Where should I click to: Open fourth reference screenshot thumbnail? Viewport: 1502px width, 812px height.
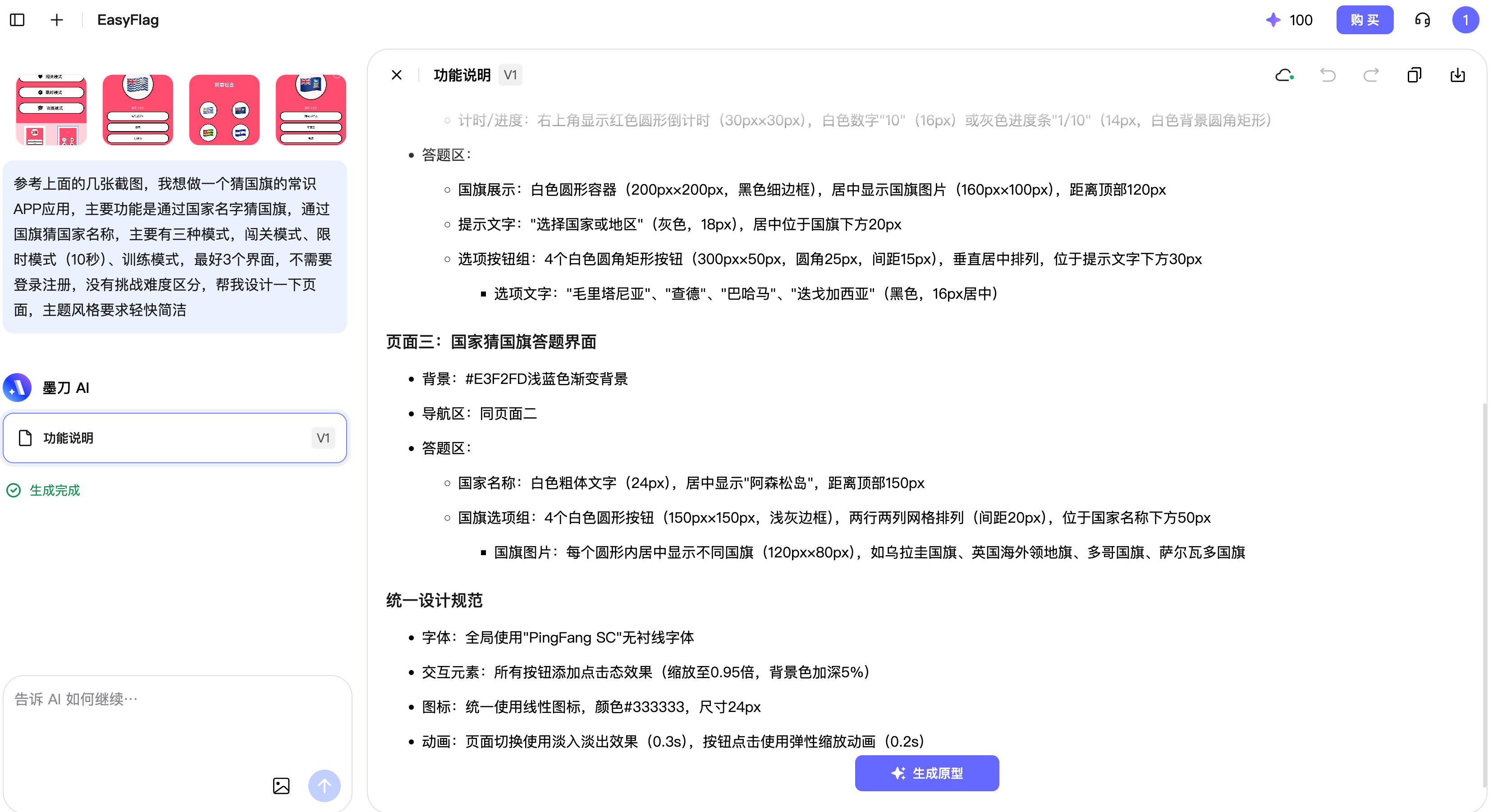(x=311, y=109)
